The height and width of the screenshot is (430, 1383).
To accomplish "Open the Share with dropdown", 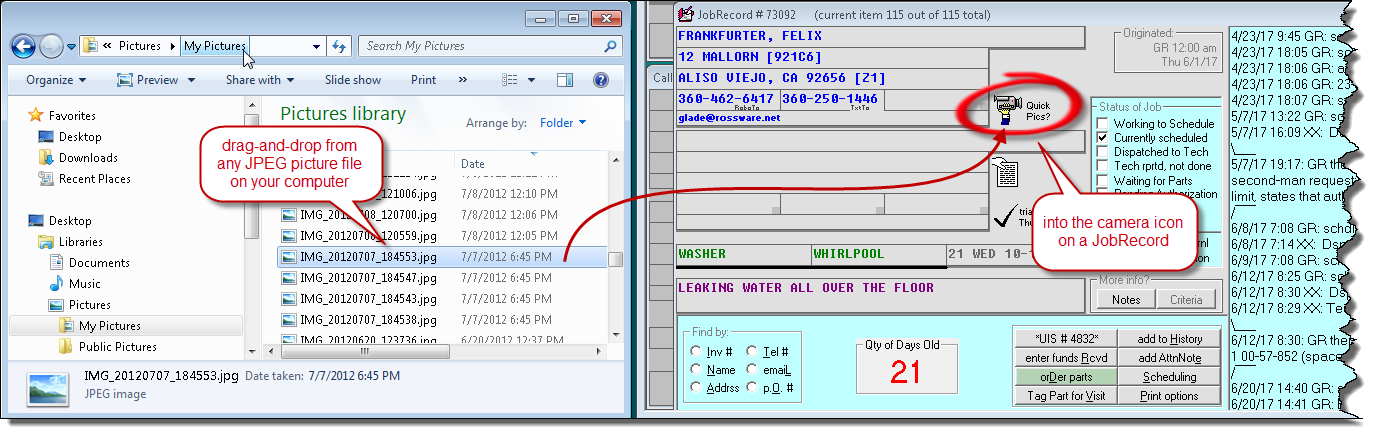I will pyautogui.click(x=259, y=80).
